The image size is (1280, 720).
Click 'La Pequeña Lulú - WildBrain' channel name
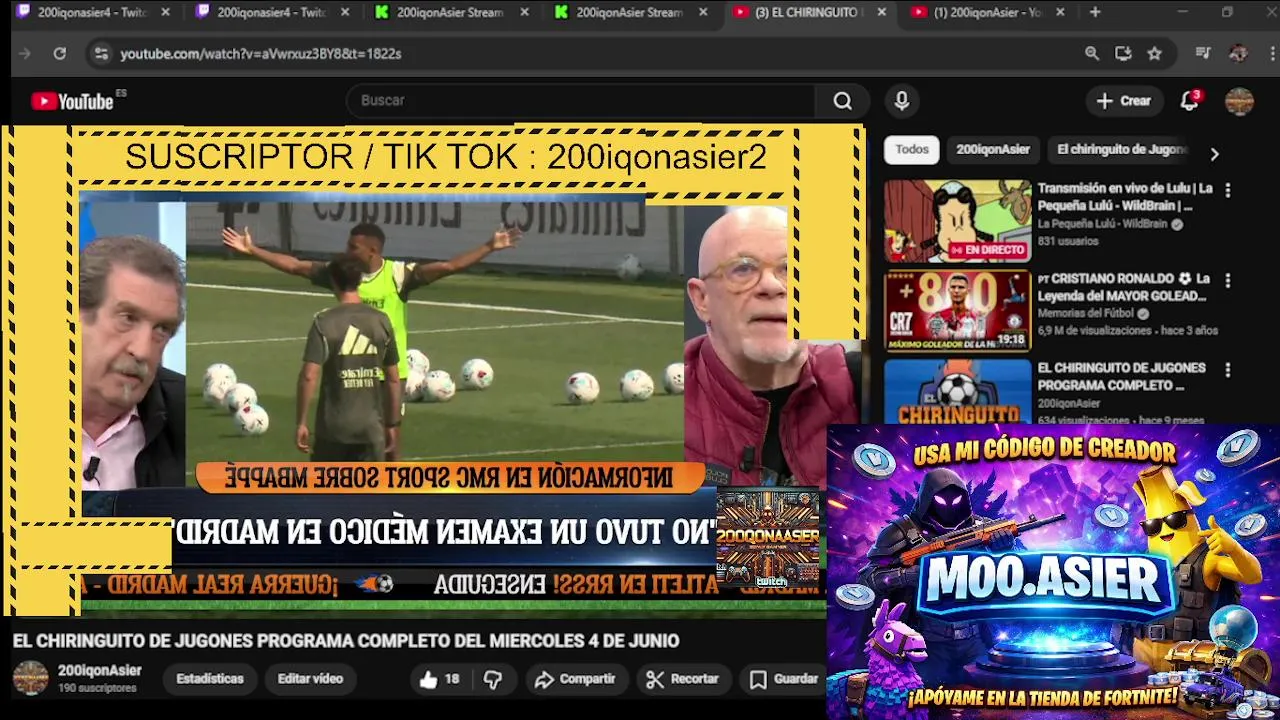(x=1102, y=225)
